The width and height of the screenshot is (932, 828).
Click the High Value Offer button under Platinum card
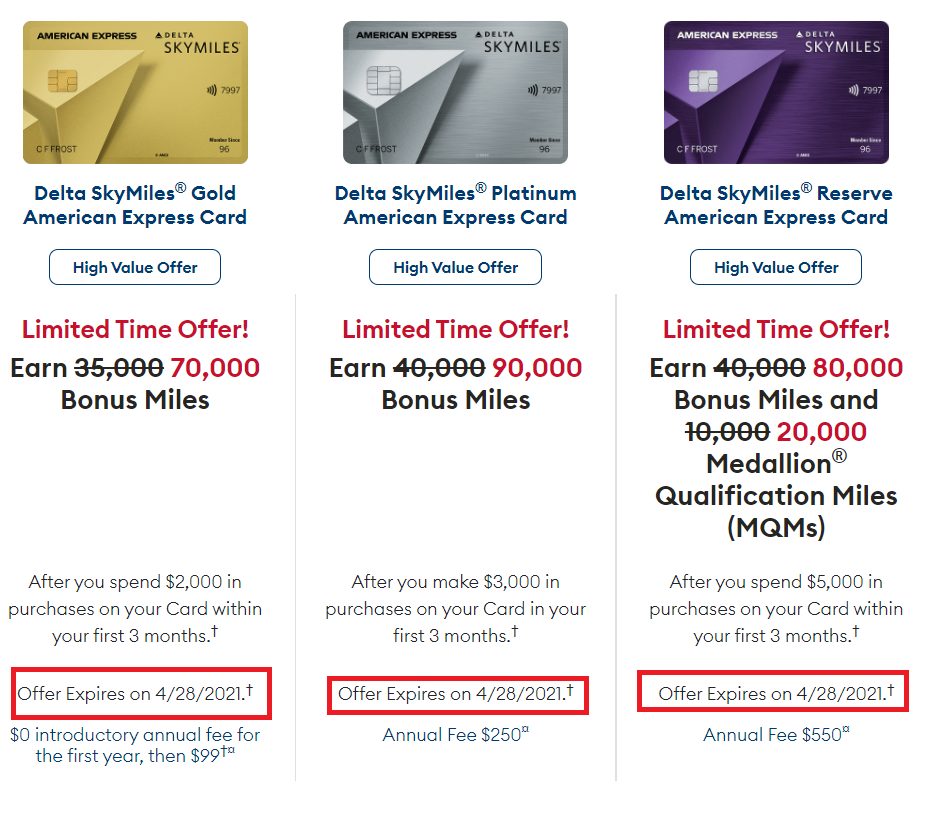click(455, 267)
